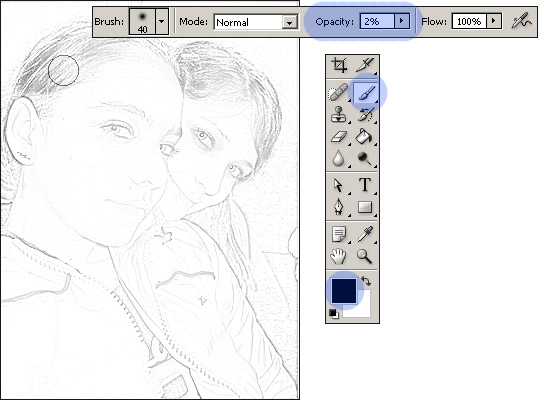Open the Brush preset picker dropdown
The height and width of the screenshot is (400, 544).
(x=162, y=22)
